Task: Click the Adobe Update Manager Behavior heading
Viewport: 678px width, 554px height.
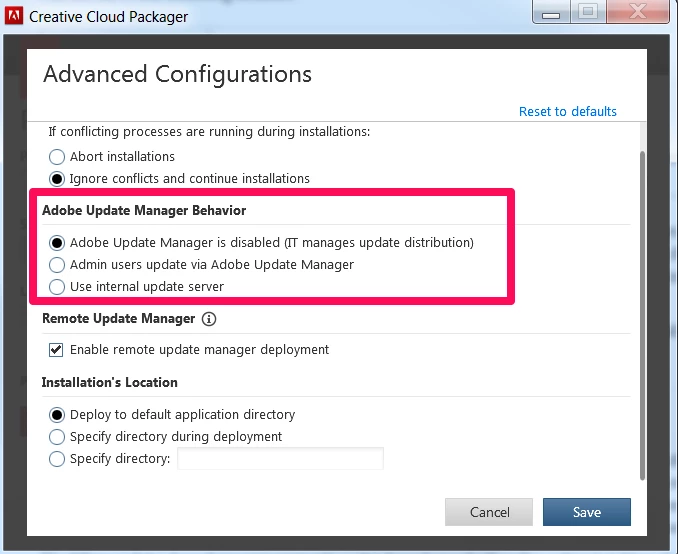Action: (x=144, y=211)
